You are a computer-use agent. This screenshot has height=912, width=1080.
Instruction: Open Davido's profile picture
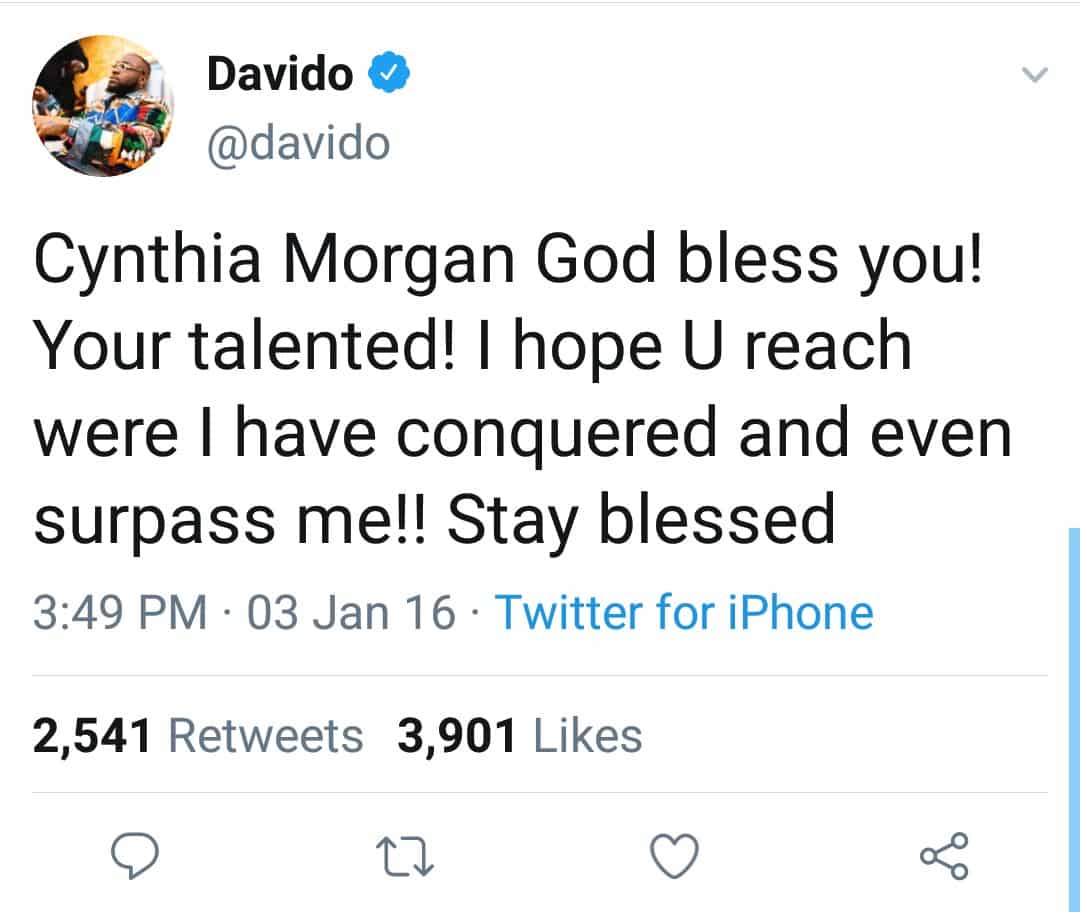[103, 105]
